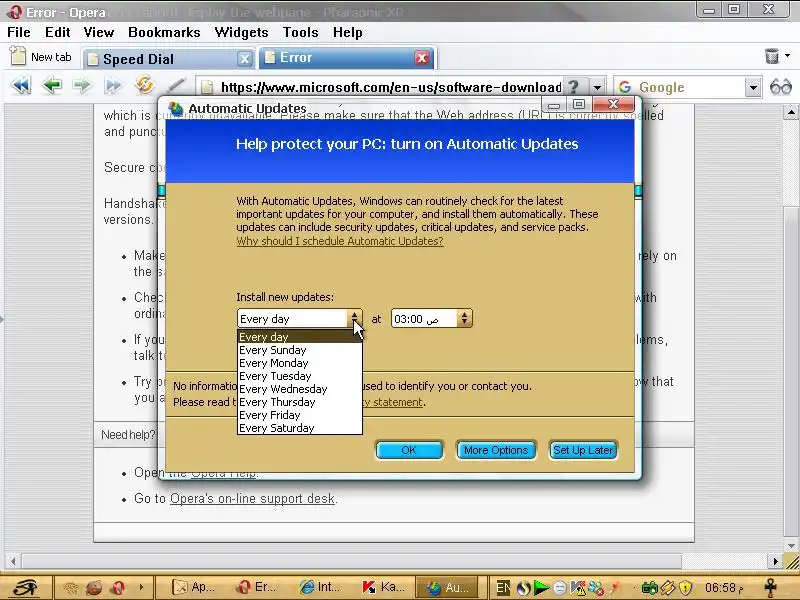800x600 pixels.
Task: Choose Every Wednesday in the list
Action: pyautogui.click(x=300, y=389)
